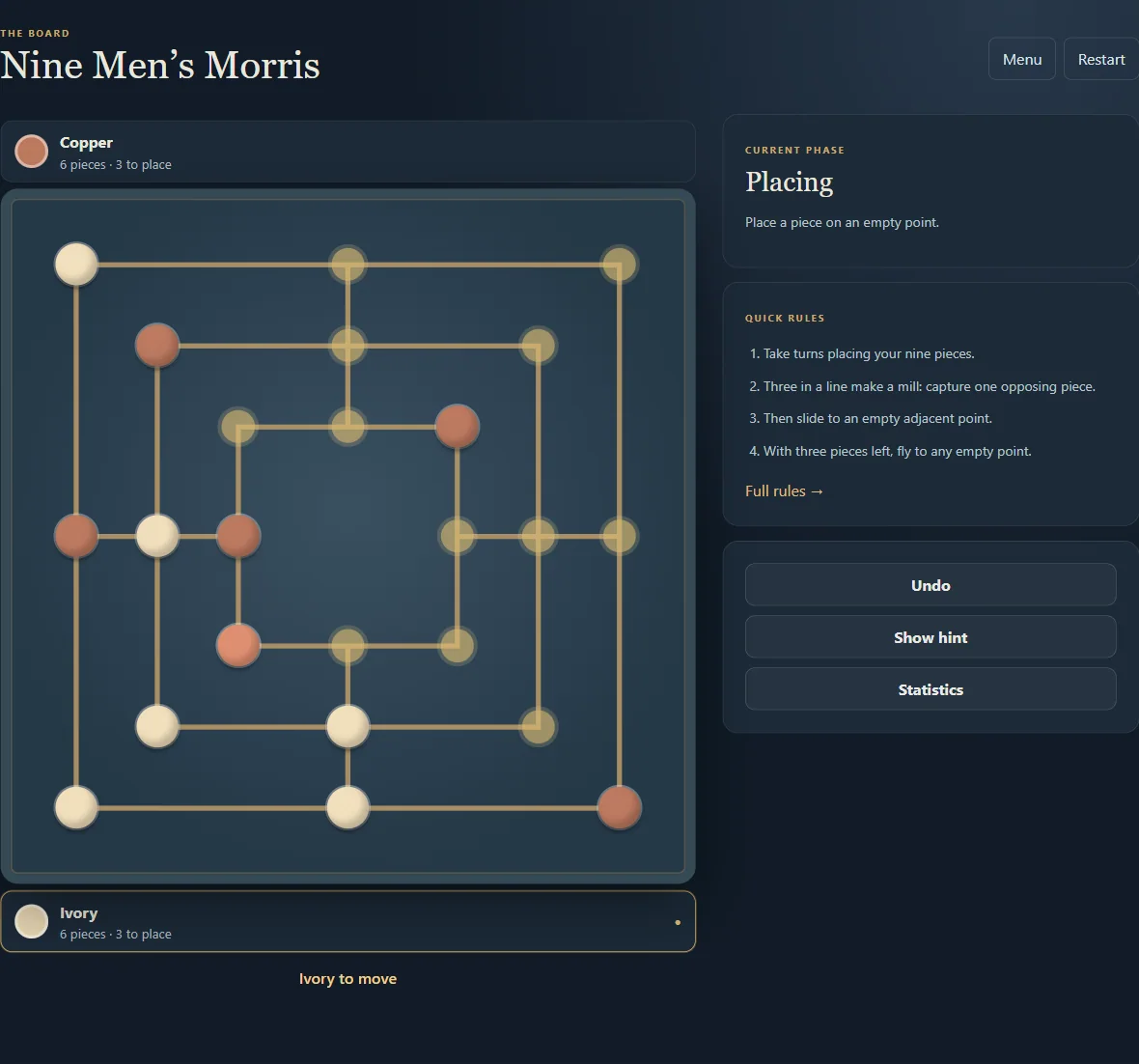Select ivory piece at middle square bottom-middle point

(x=347, y=727)
